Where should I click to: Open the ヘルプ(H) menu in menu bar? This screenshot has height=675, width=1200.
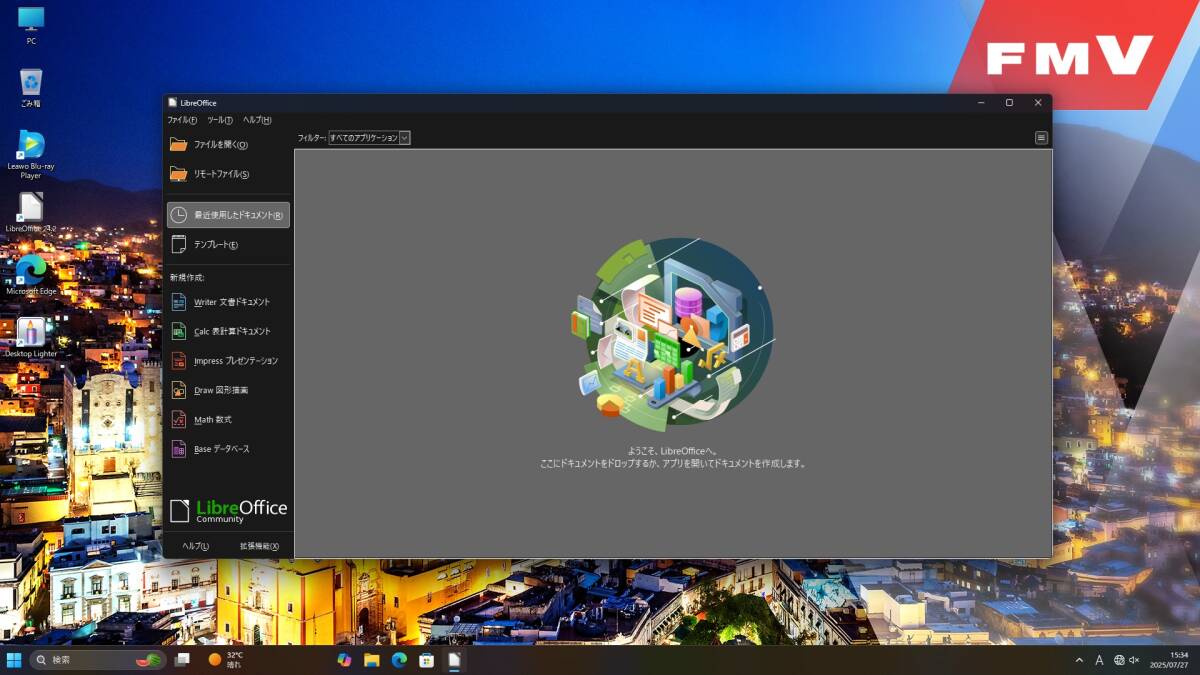pyautogui.click(x=257, y=120)
